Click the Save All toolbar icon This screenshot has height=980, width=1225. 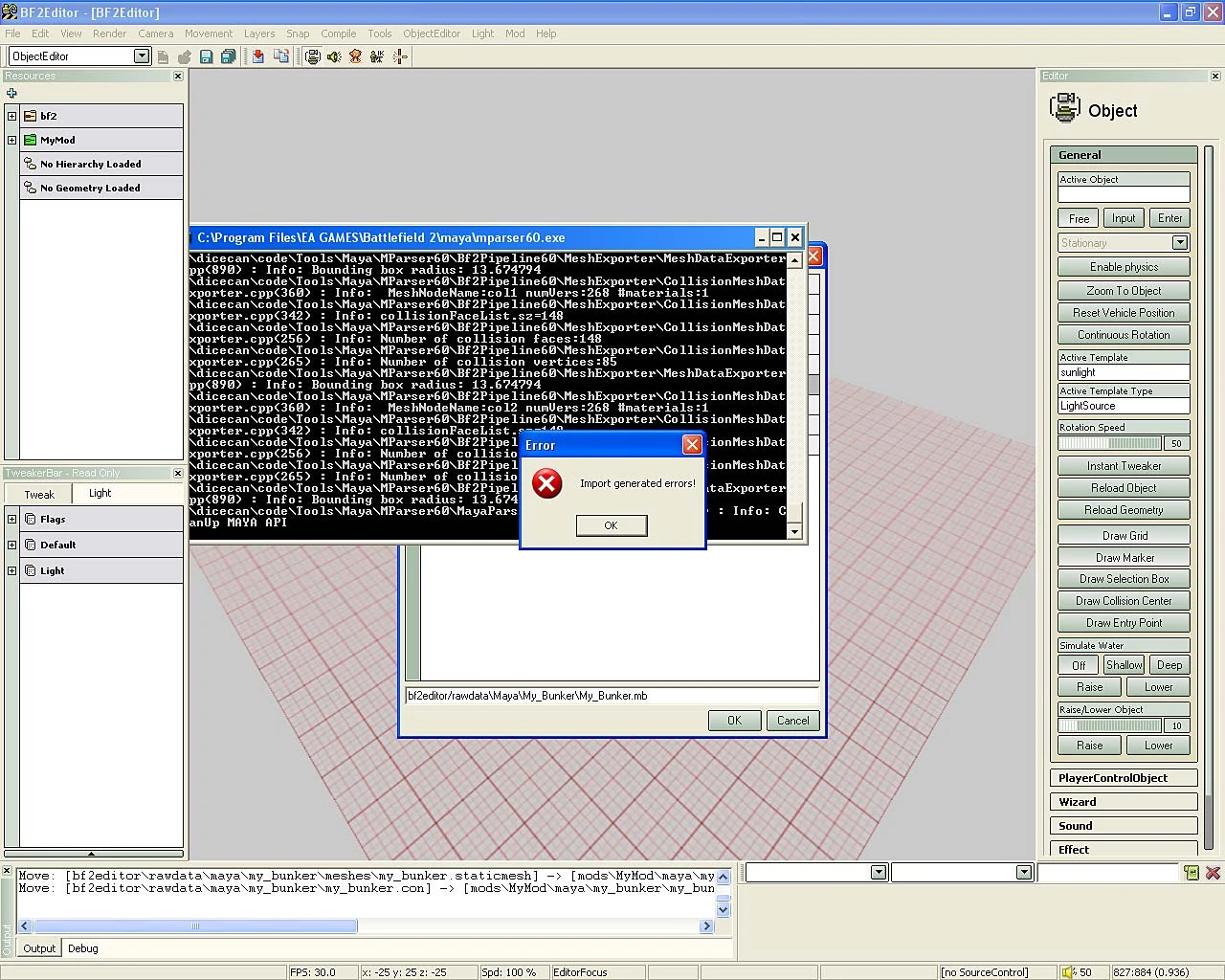(x=228, y=57)
